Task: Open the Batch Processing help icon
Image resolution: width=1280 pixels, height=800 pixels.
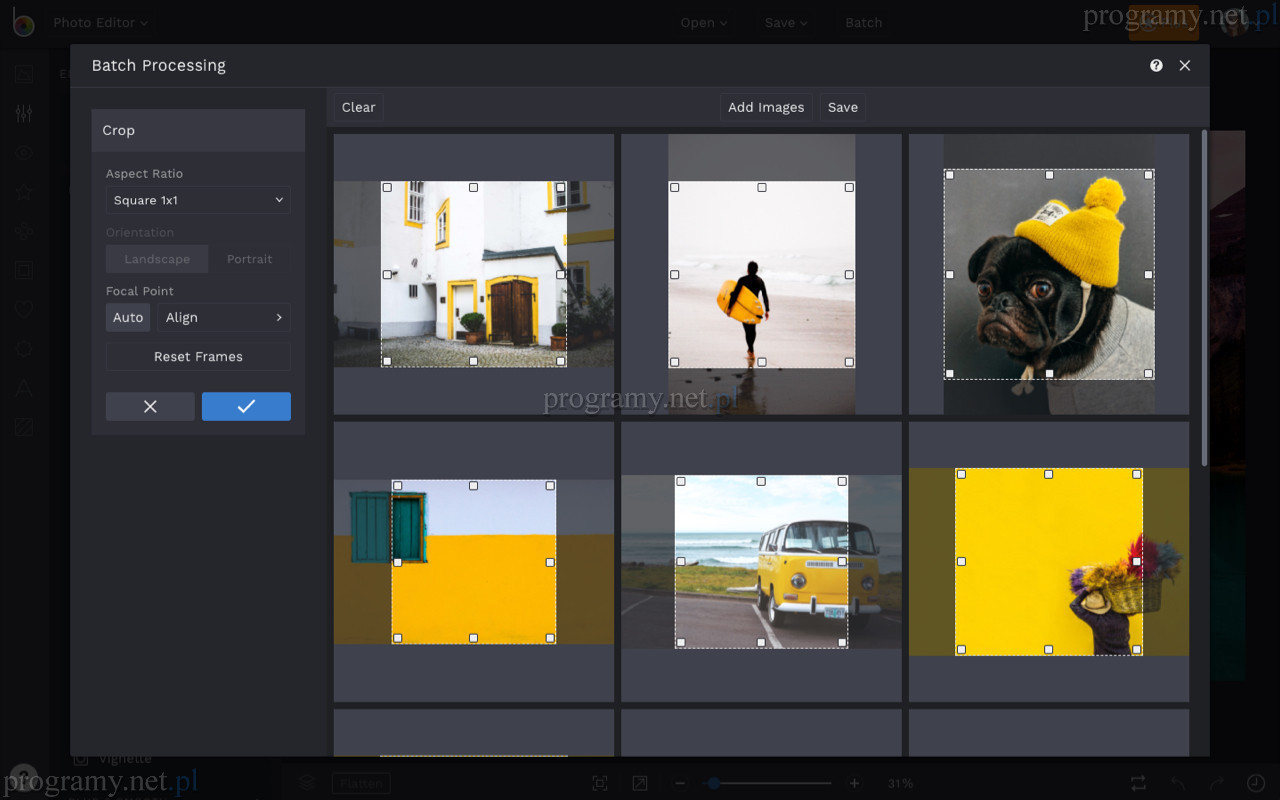Action: click(x=1156, y=65)
